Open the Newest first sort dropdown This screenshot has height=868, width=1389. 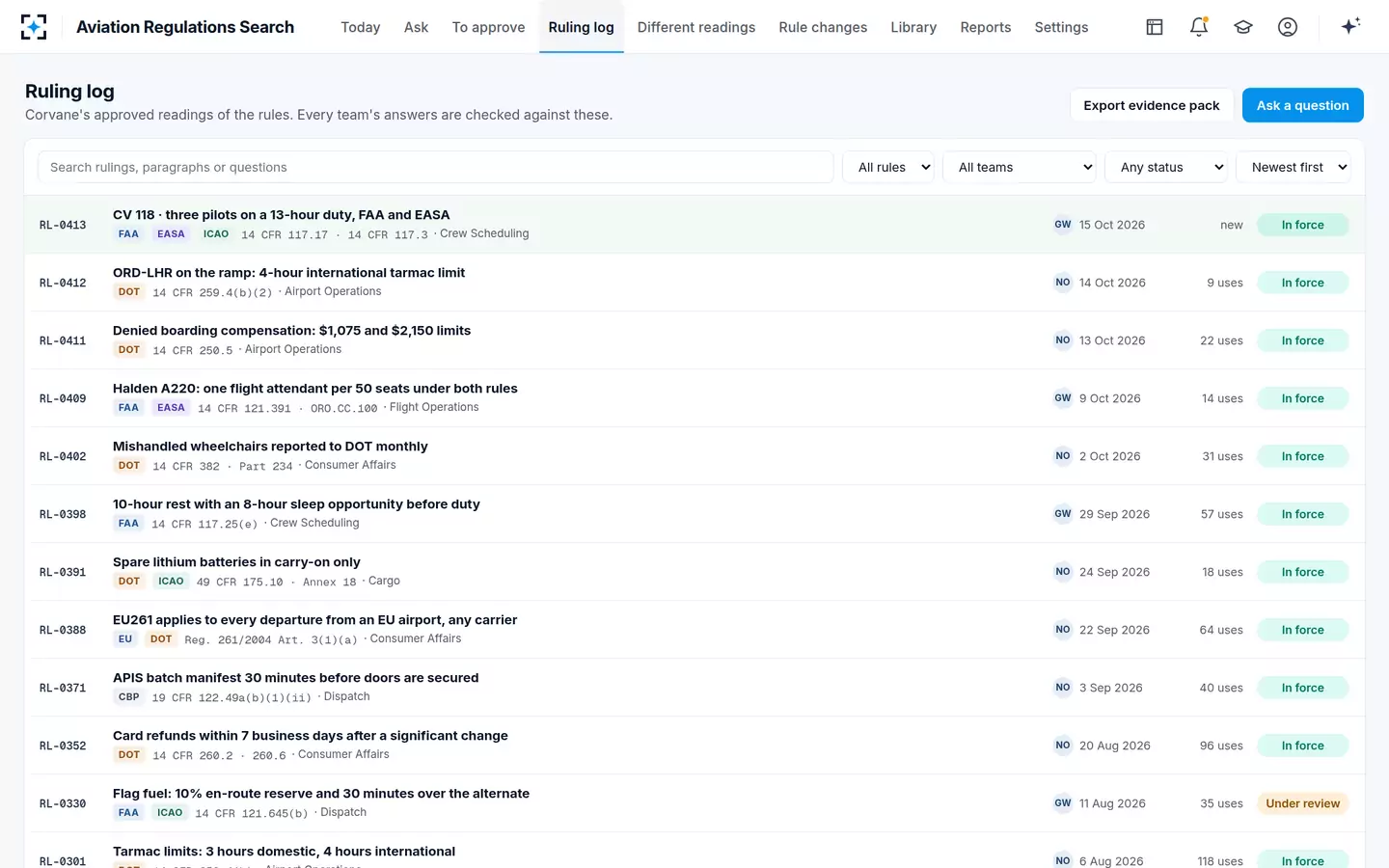[x=1294, y=167]
